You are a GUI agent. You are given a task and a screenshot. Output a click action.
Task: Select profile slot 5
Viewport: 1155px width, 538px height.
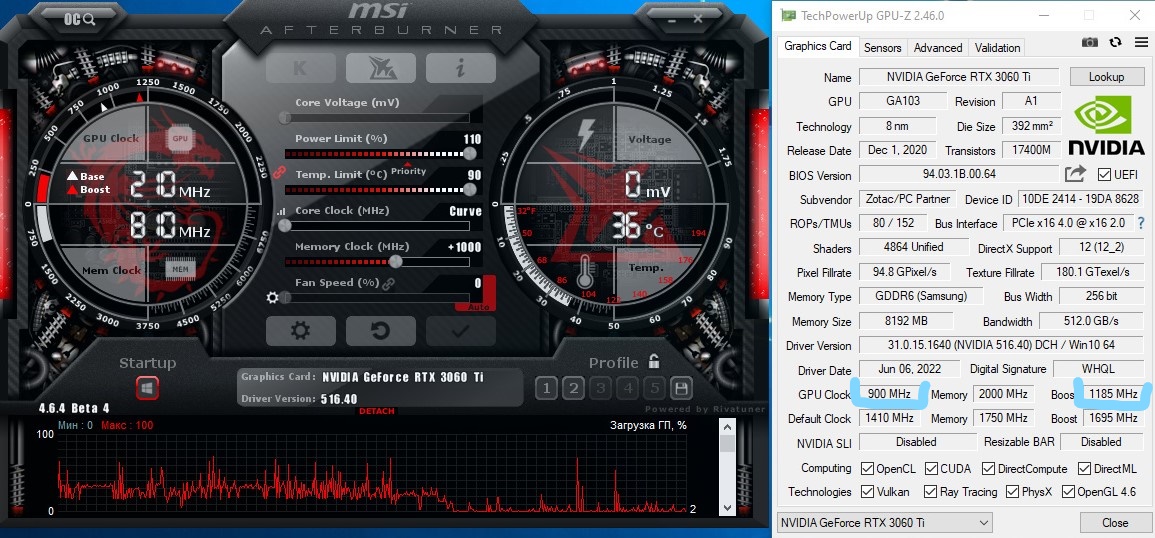(x=654, y=388)
